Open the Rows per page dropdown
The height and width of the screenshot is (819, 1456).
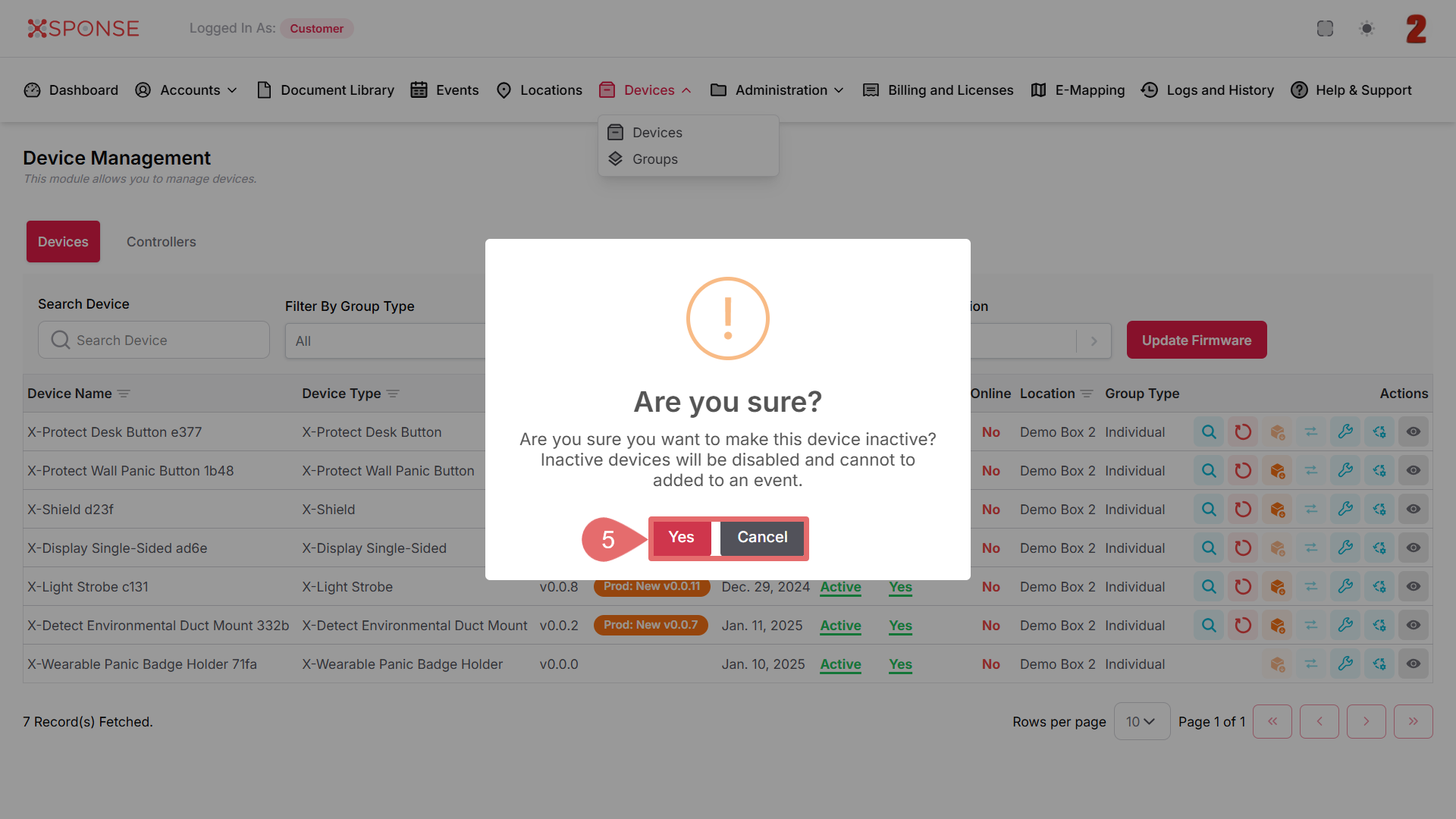click(x=1141, y=722)
